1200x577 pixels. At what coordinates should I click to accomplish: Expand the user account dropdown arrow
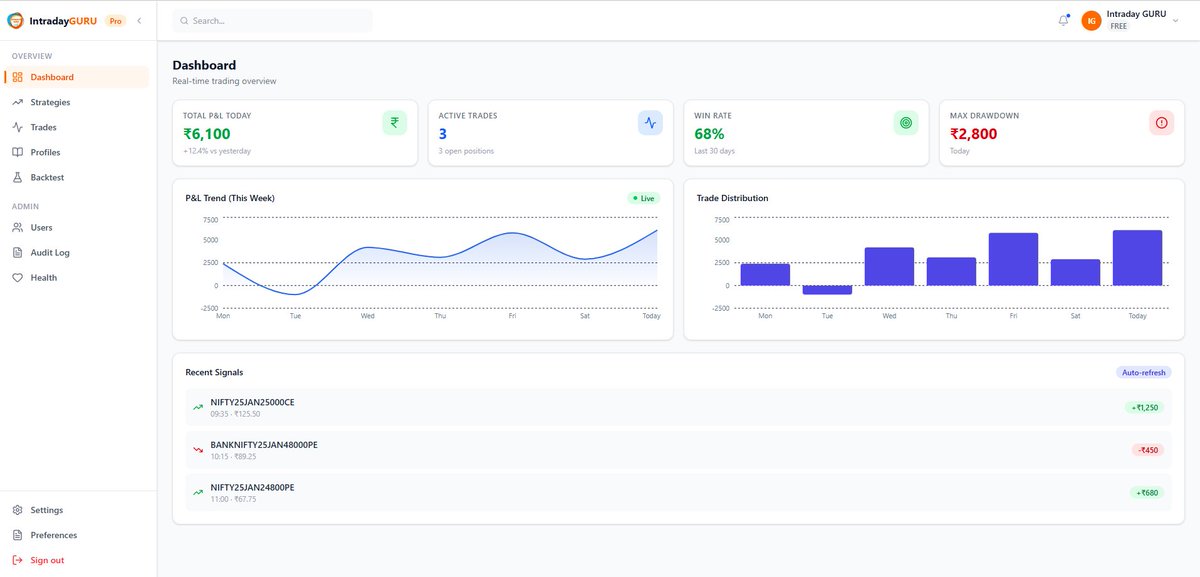click(1175, 20)
